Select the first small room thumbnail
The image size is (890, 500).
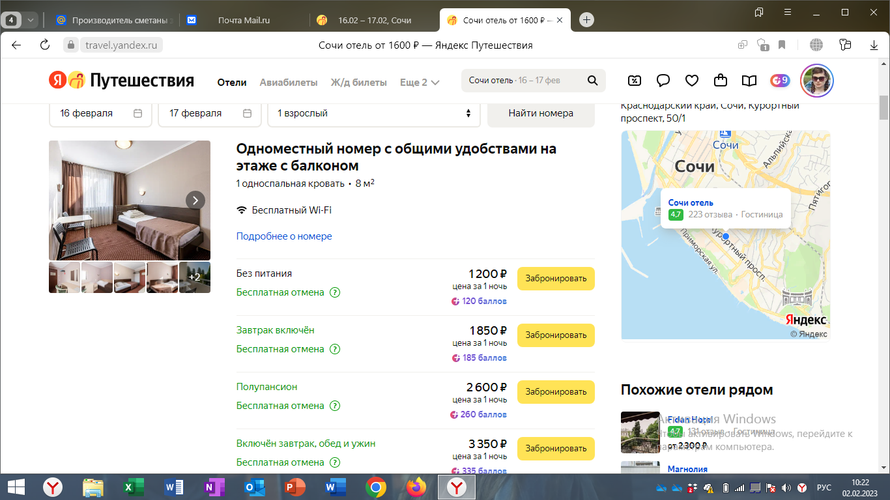coord(64,278)
